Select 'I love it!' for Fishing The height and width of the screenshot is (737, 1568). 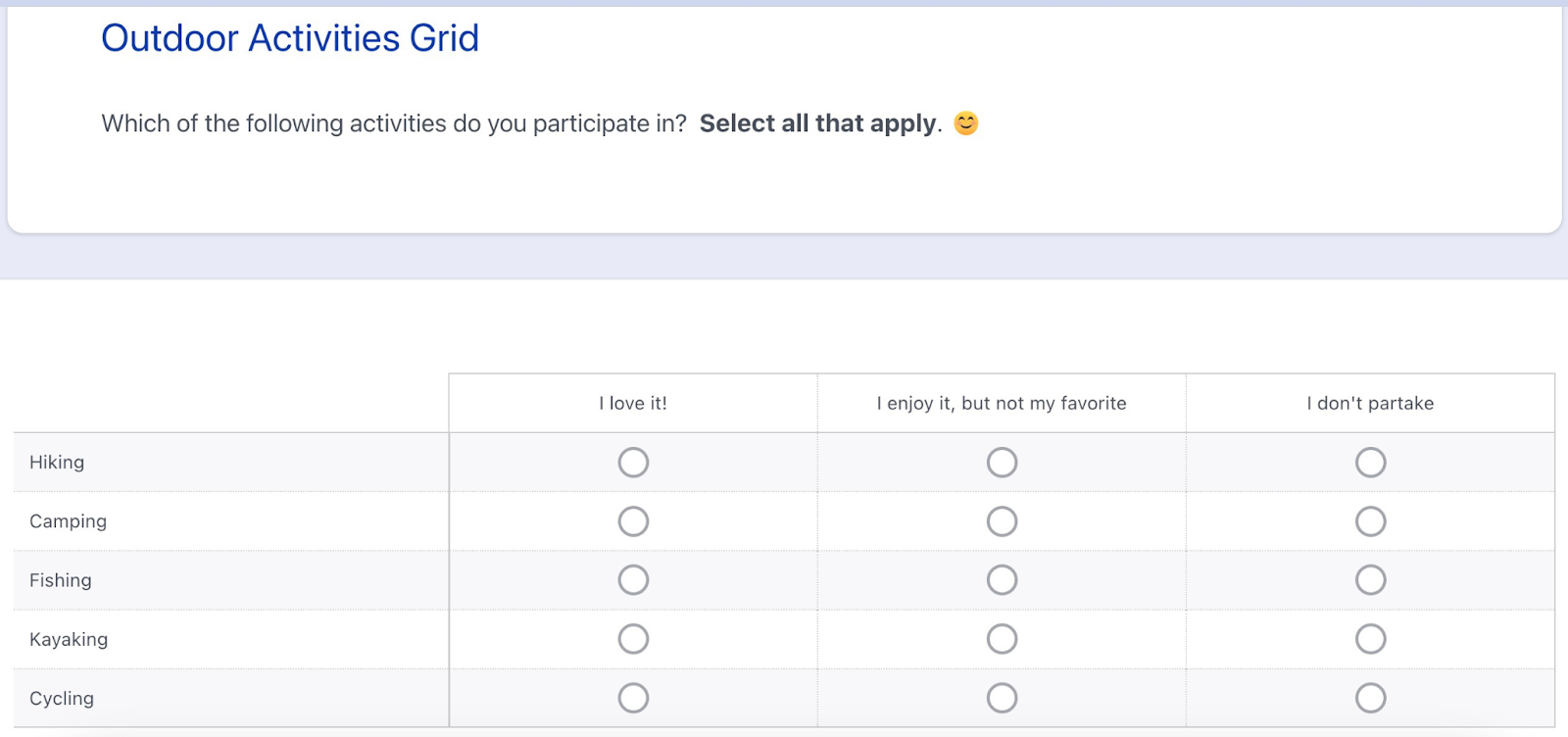tap(633, 580)
